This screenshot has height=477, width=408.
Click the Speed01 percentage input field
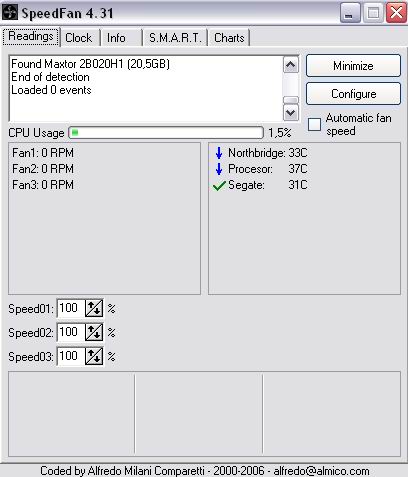[x=71, y=308]
